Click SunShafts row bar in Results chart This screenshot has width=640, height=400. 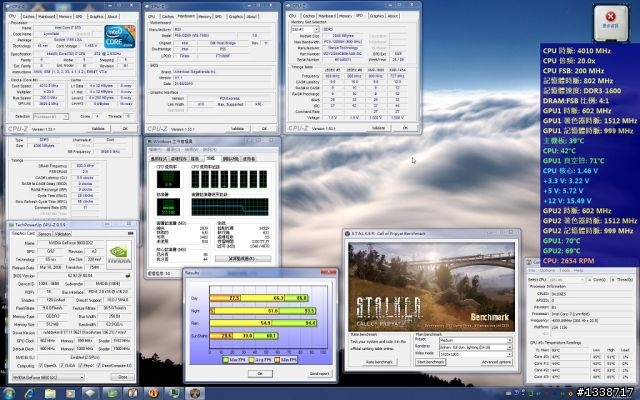[244, 336]
